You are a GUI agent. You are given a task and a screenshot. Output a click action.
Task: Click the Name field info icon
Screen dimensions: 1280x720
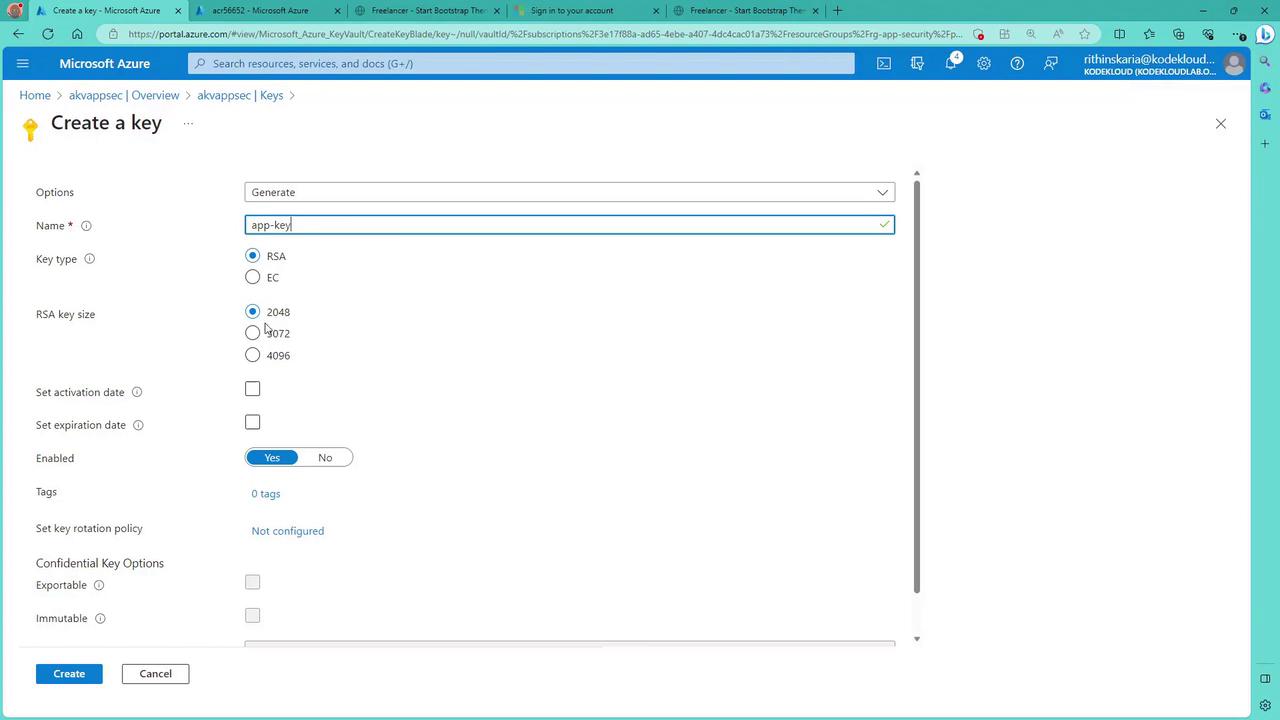(x=86, y=226)
